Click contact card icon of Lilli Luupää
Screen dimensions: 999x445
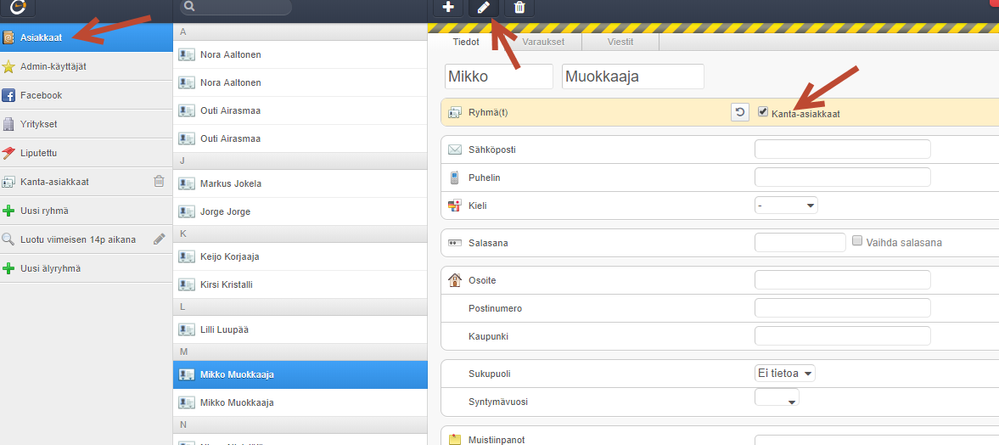point(187,330)
